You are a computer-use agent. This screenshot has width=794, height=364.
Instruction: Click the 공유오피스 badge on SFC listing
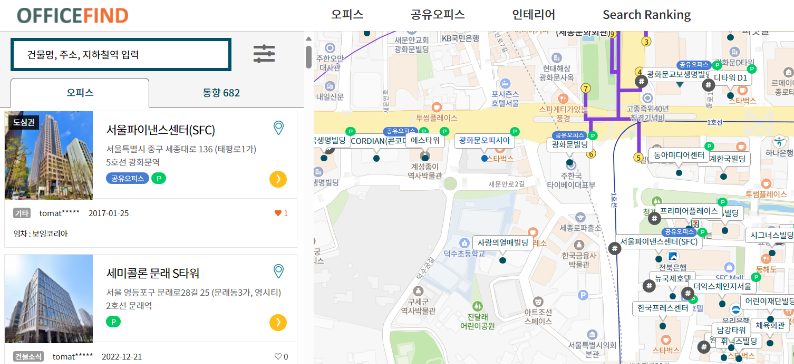[x=128, y=178]
